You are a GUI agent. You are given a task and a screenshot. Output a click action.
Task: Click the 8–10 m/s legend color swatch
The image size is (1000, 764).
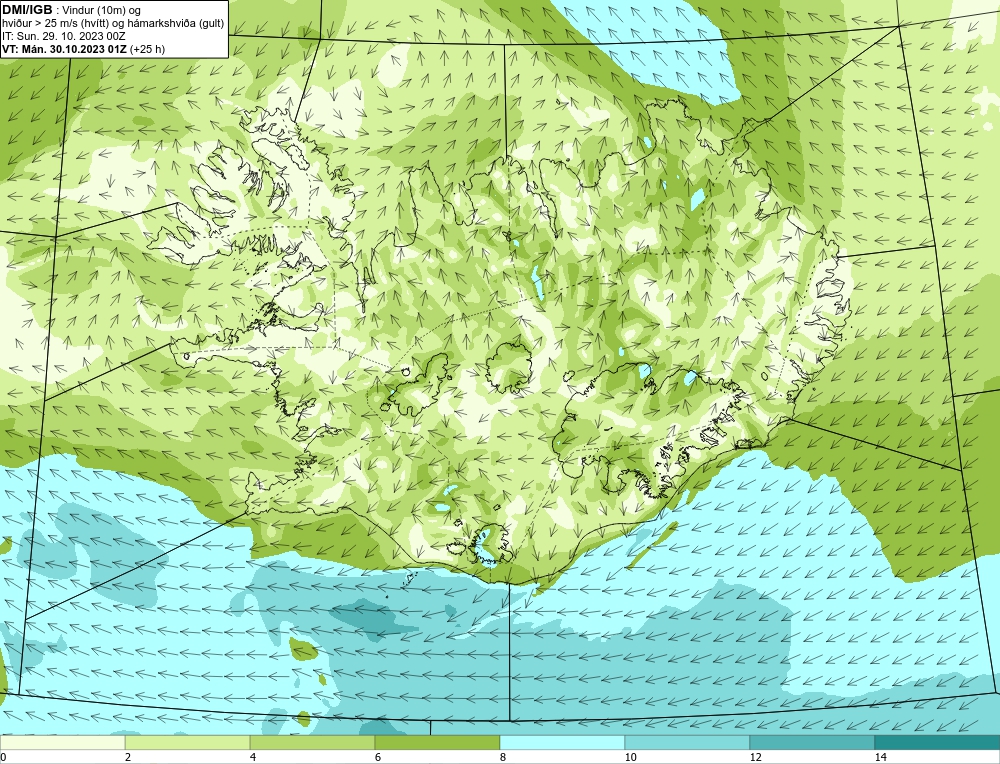562,742
